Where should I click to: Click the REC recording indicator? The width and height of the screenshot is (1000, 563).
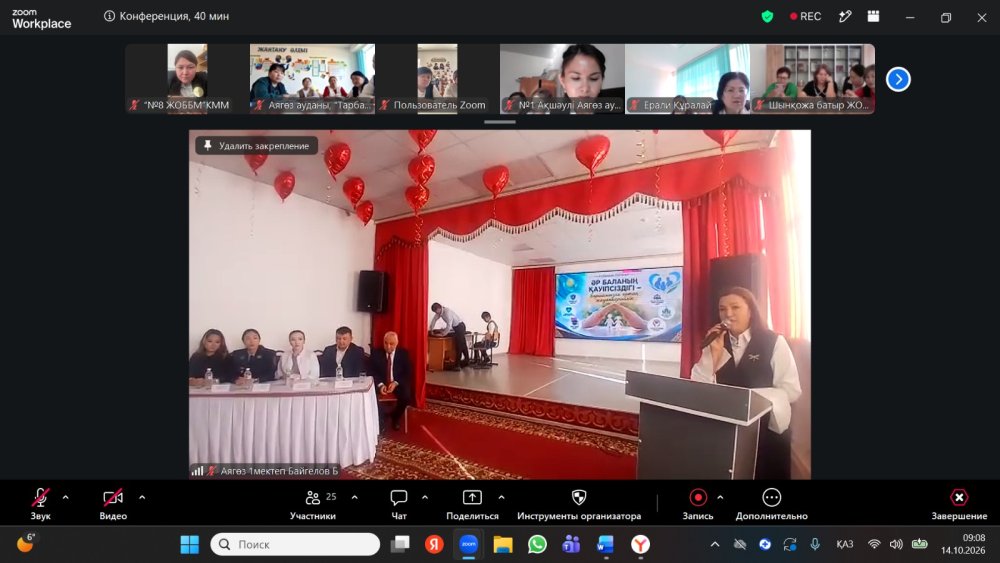(x=805, y=17)
